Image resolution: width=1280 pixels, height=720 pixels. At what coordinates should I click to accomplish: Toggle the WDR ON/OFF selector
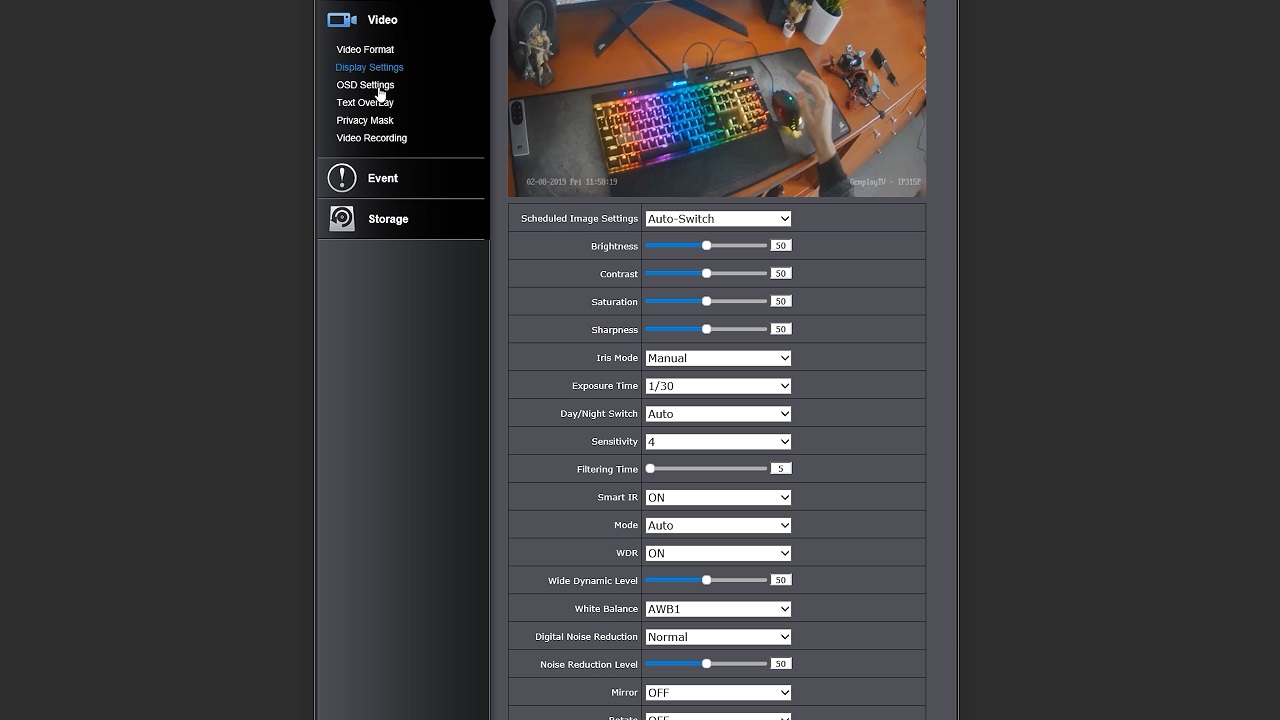tap(718, 553)
